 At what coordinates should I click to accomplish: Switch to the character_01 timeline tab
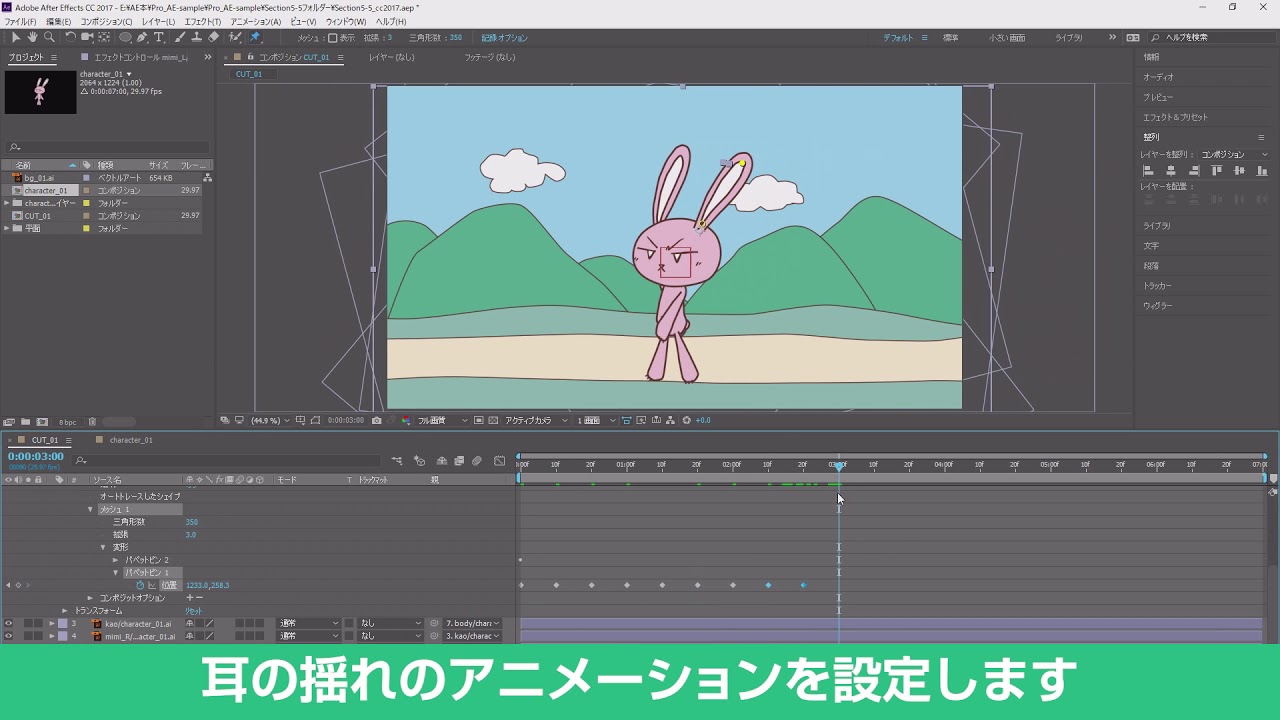(x=130, y=440)
